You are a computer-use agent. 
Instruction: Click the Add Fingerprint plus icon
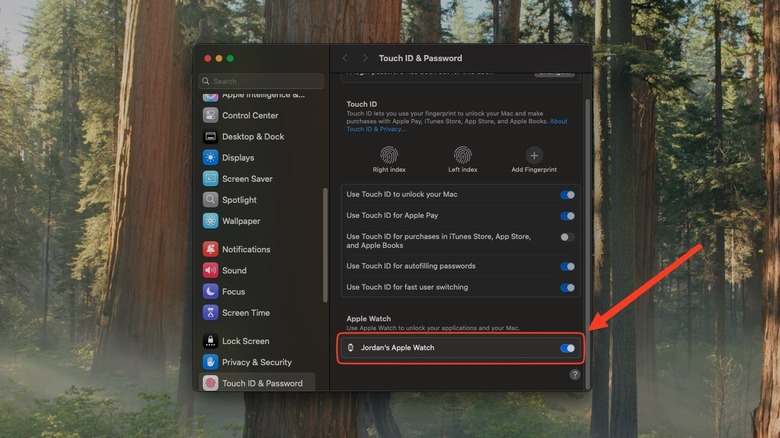coord(534,155)
